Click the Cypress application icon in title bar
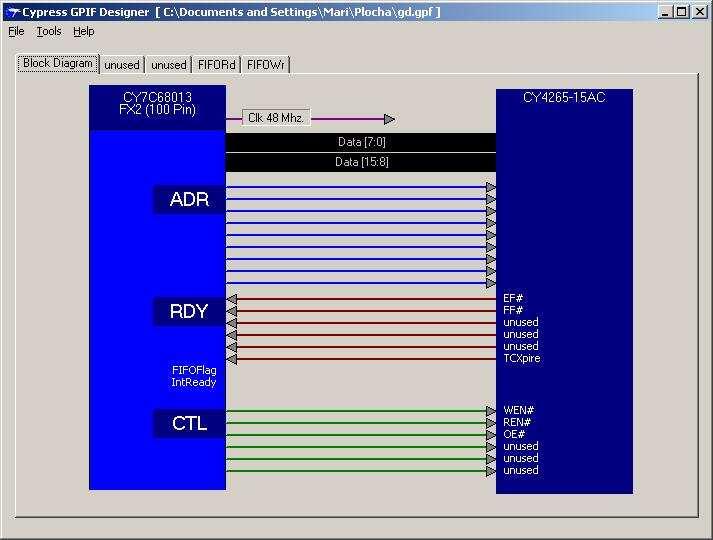713x540 pixels. coord(13,12)
